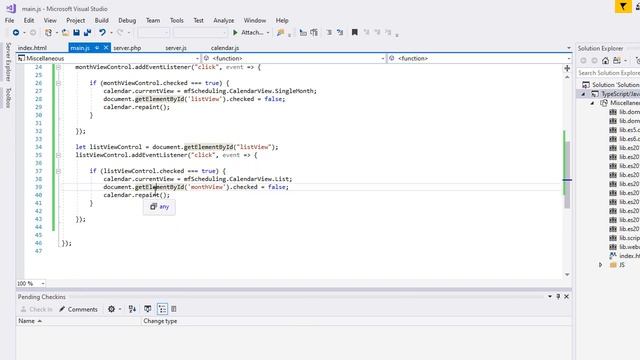Click the pin icon on main.js tab
The image size is (640, 360).
coord(97,48)
